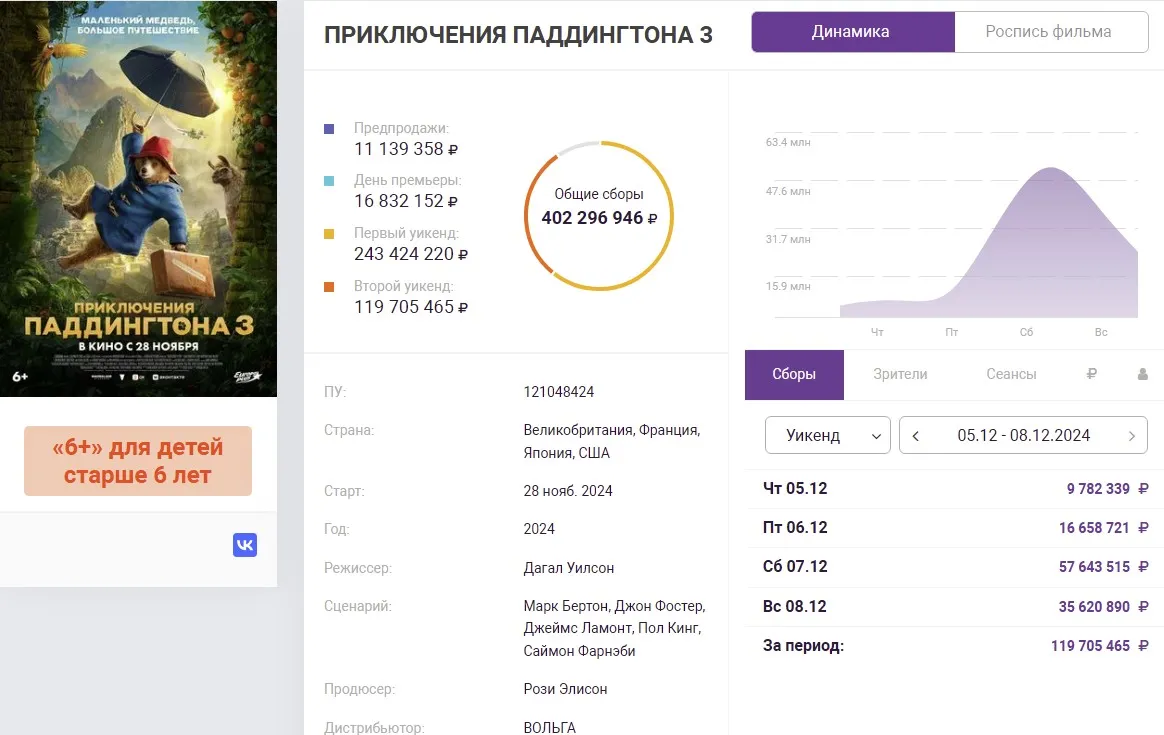Click the Пт 06.12 row
The image size is (1164, 735).
point(955,528)
